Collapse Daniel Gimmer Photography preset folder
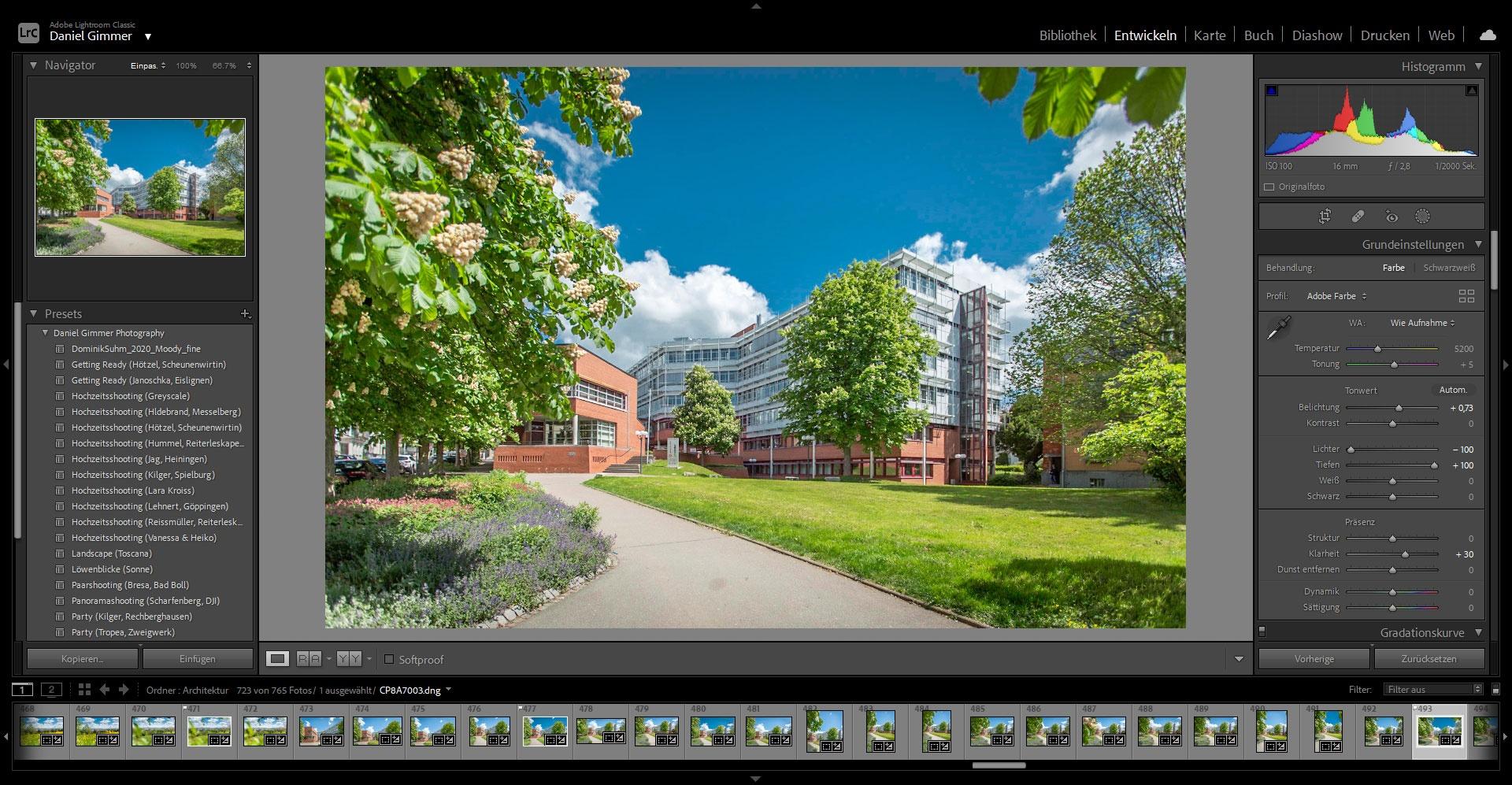This screenshot has height=785, width=1512. [x=46, y=333]
